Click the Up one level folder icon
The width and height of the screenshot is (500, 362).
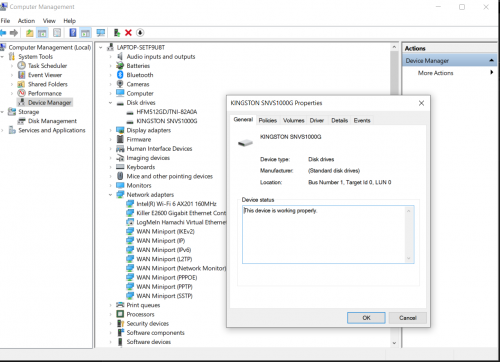pos(30,33)
